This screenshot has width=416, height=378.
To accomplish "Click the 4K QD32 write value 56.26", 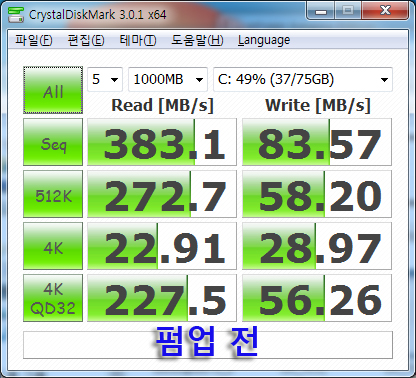I will click(x=317, y=298).
